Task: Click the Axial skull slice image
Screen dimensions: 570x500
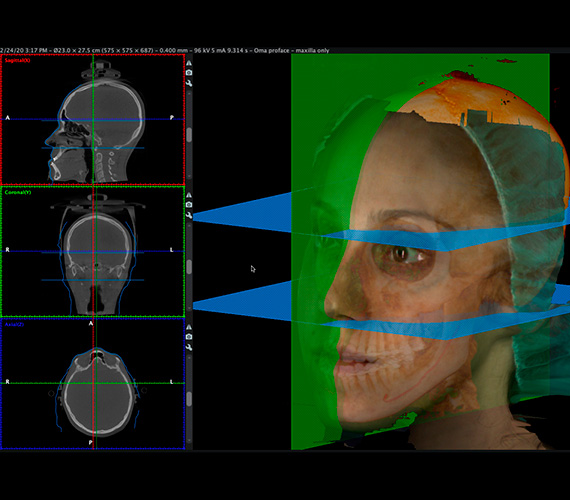Action: (97, 393)
